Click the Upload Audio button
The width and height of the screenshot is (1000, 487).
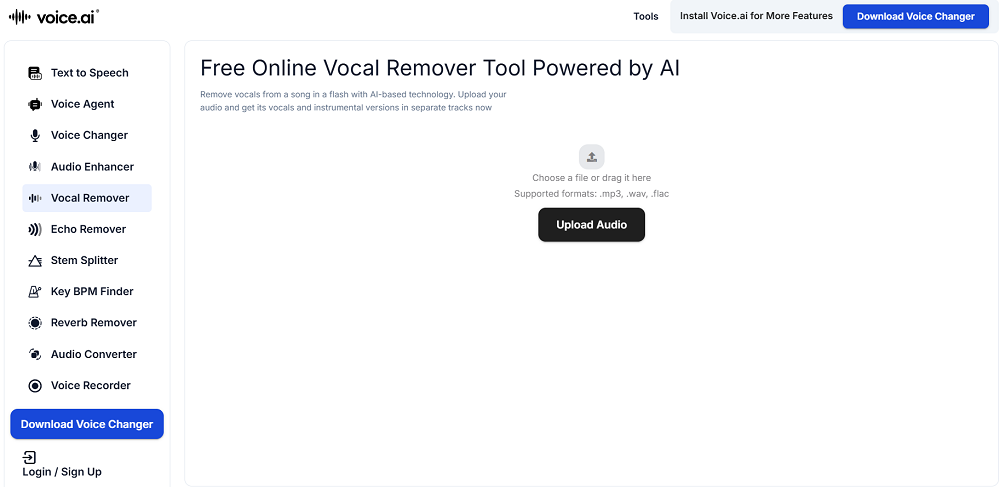[592, 225]
